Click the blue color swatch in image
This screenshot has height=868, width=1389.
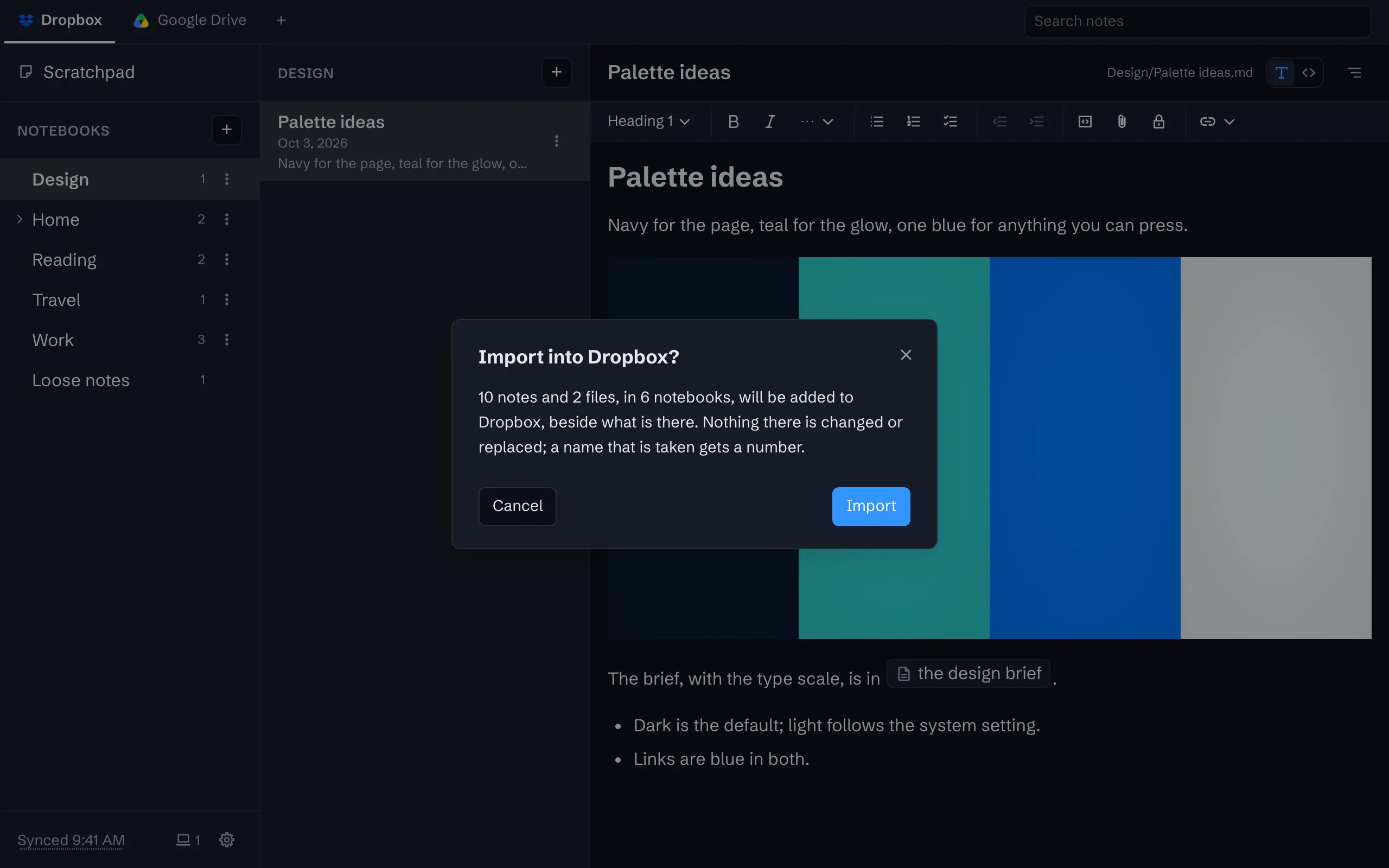[x=1085, y=448]
